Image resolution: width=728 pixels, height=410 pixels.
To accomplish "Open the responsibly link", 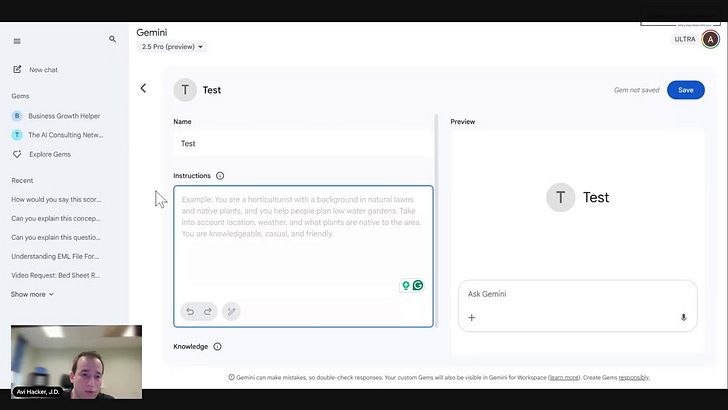I will pyautogui.click(x=633, y=377).
